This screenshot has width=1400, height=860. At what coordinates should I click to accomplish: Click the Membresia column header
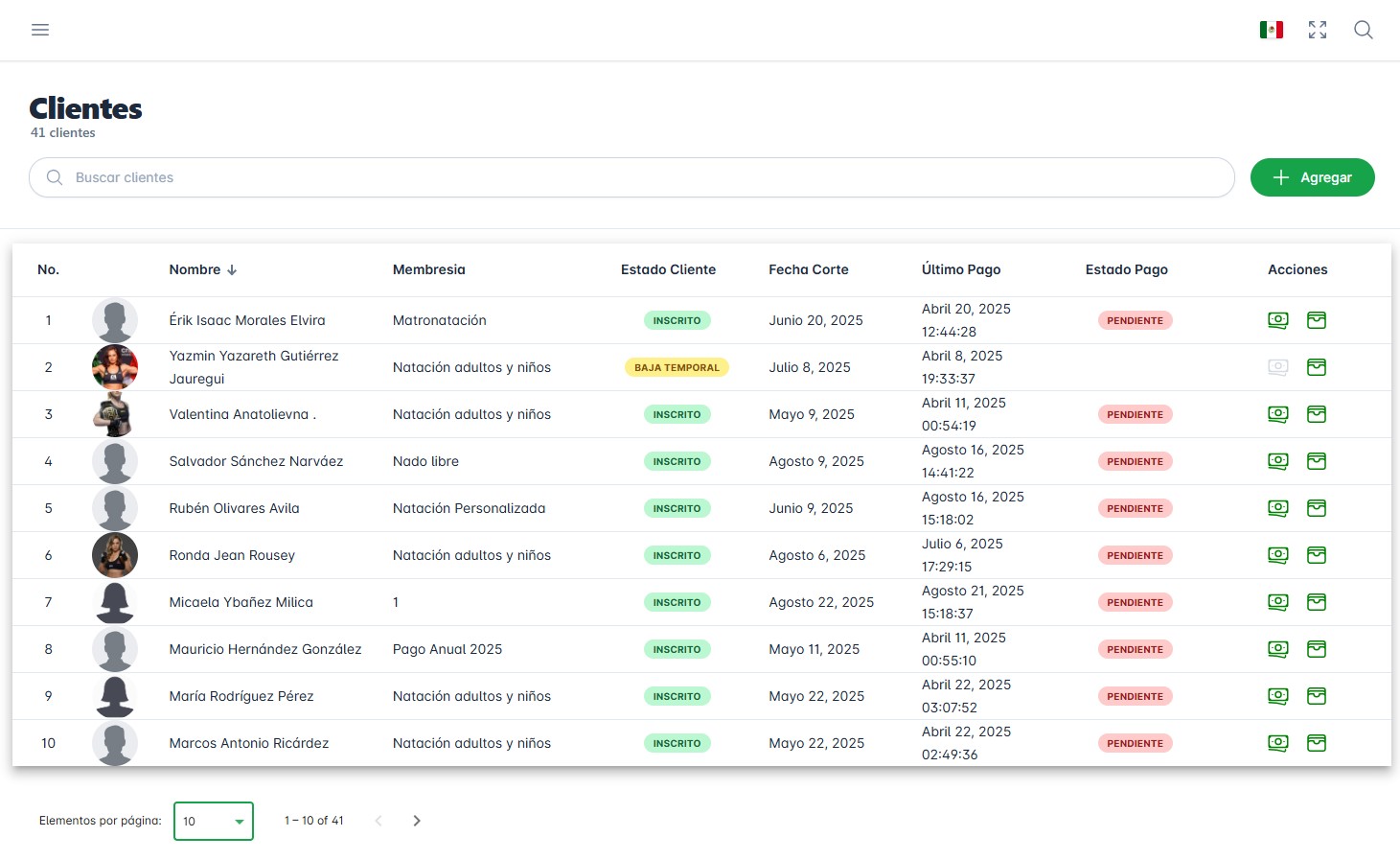coord(428,269)
